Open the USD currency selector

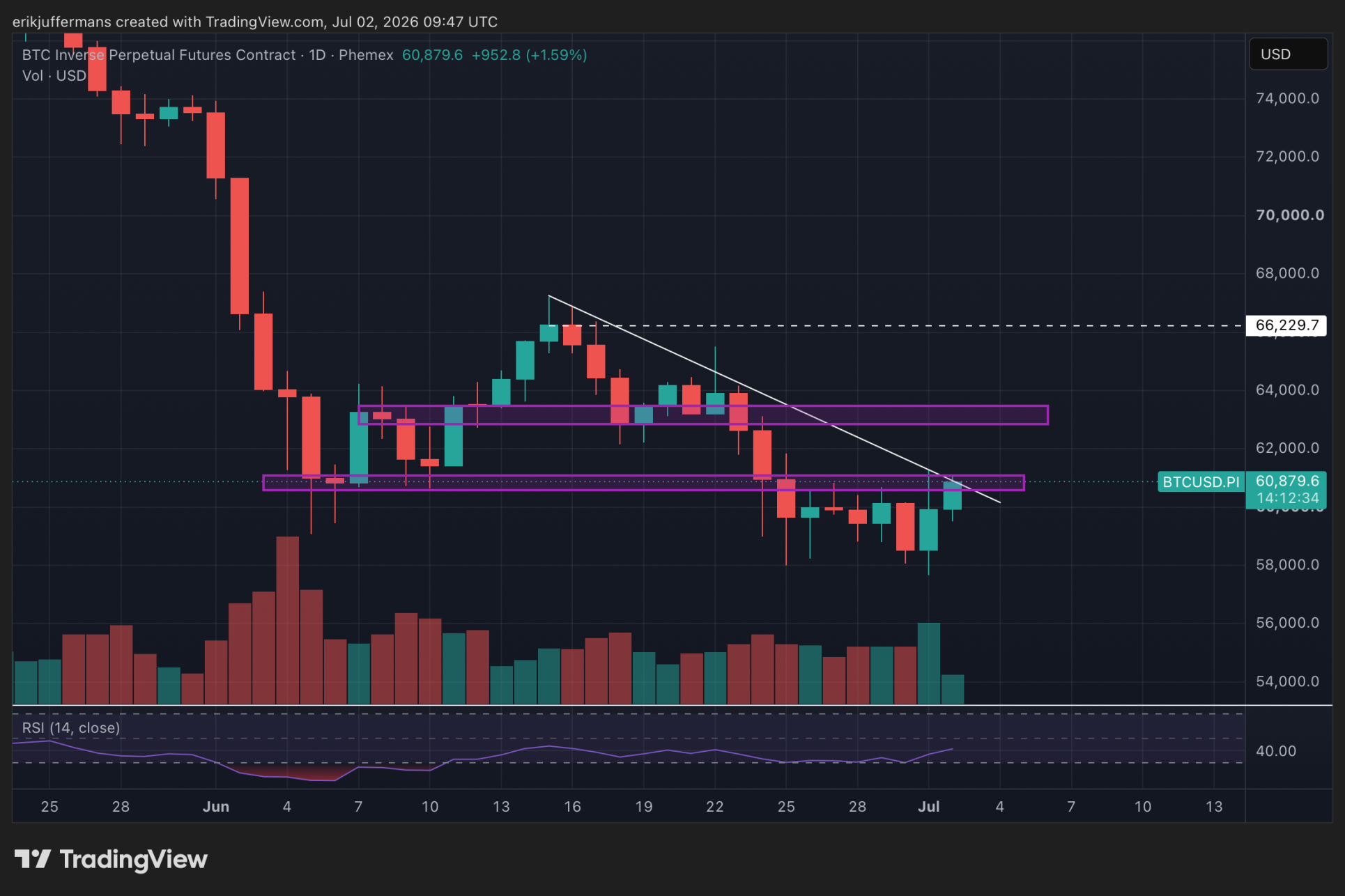(1287, 54)
